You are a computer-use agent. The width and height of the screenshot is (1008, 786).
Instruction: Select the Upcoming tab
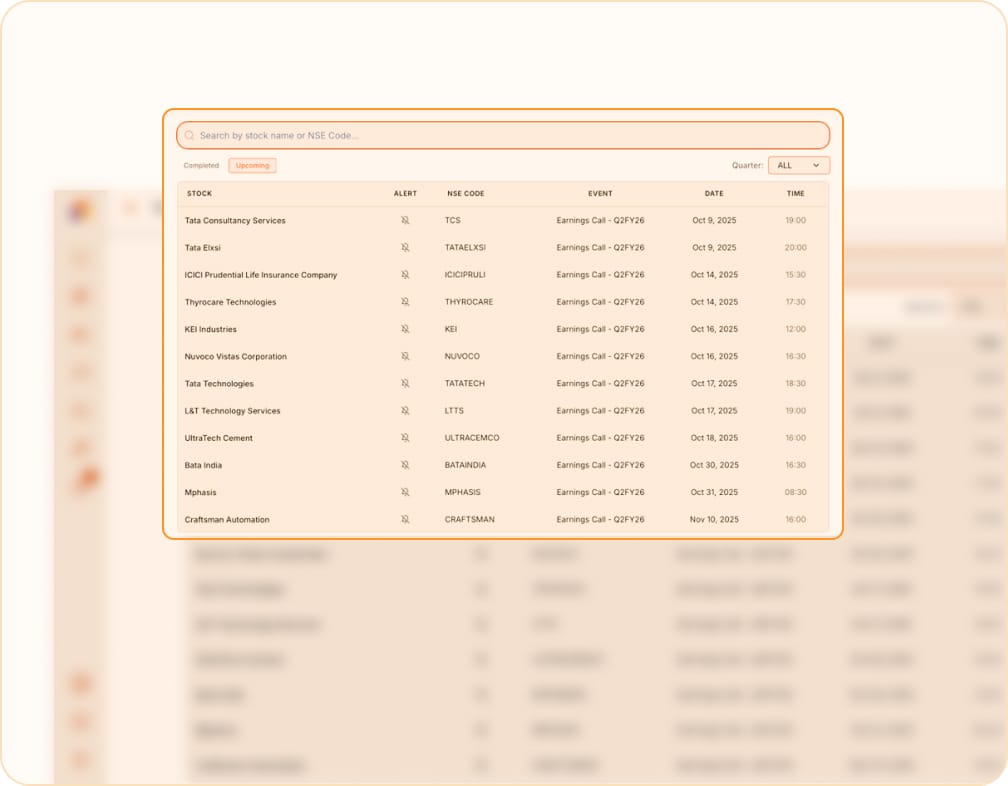point(252,166)
